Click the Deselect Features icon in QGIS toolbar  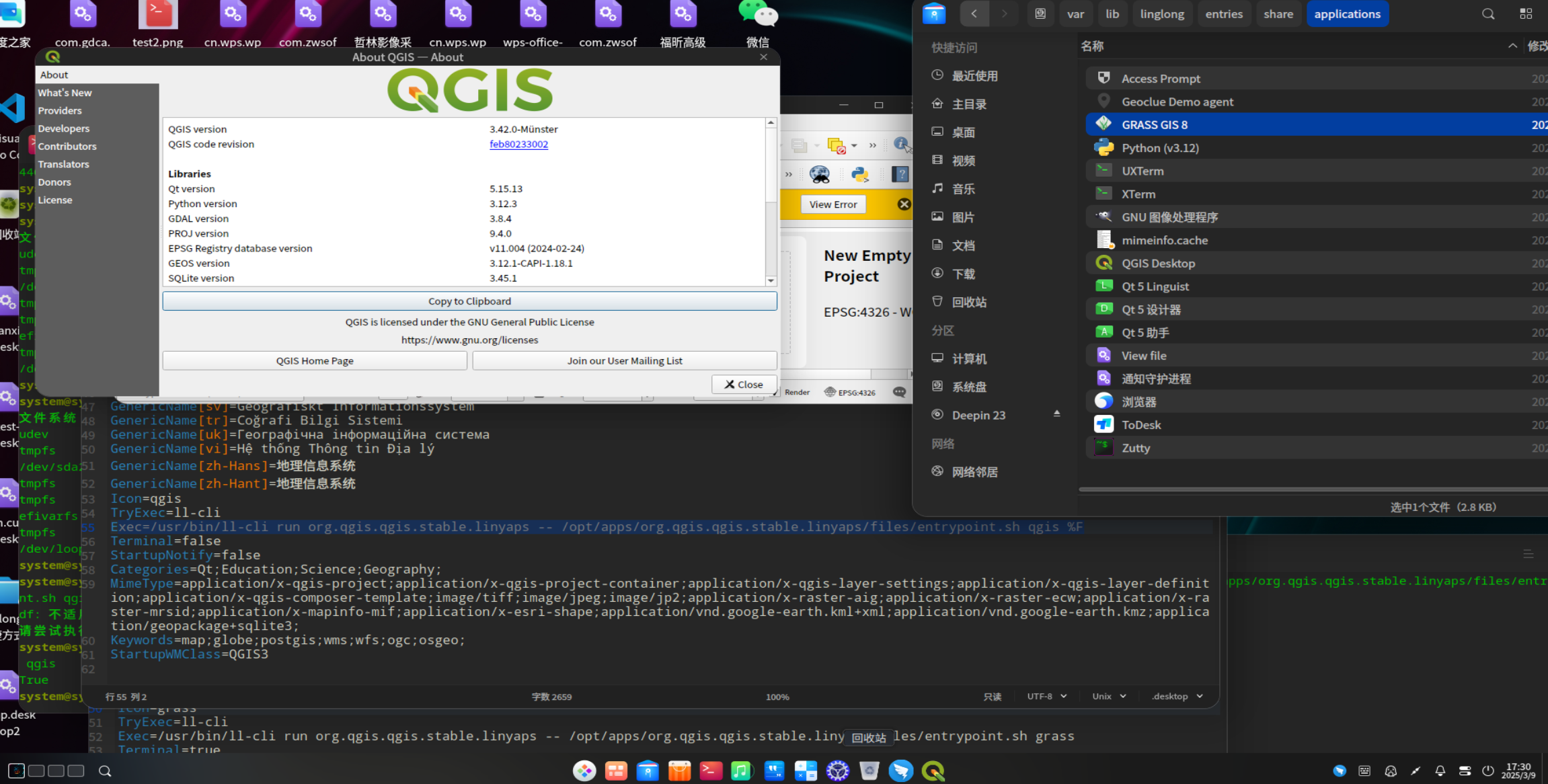click(837, 145)
